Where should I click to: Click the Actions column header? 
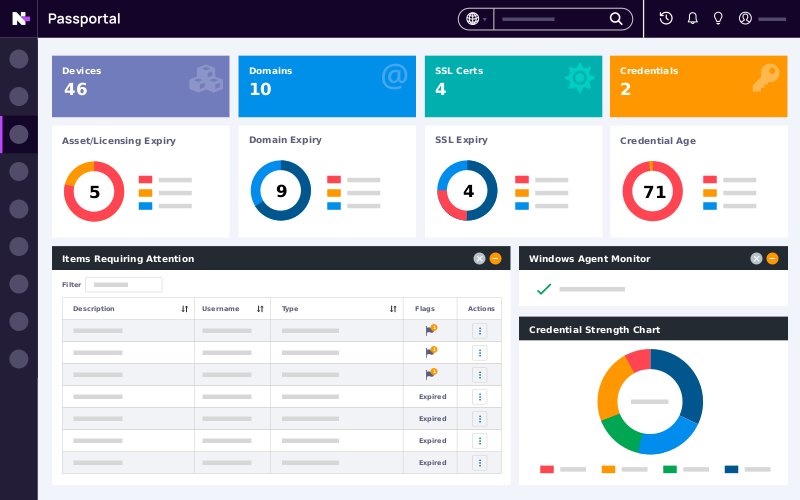click(481, 309)
